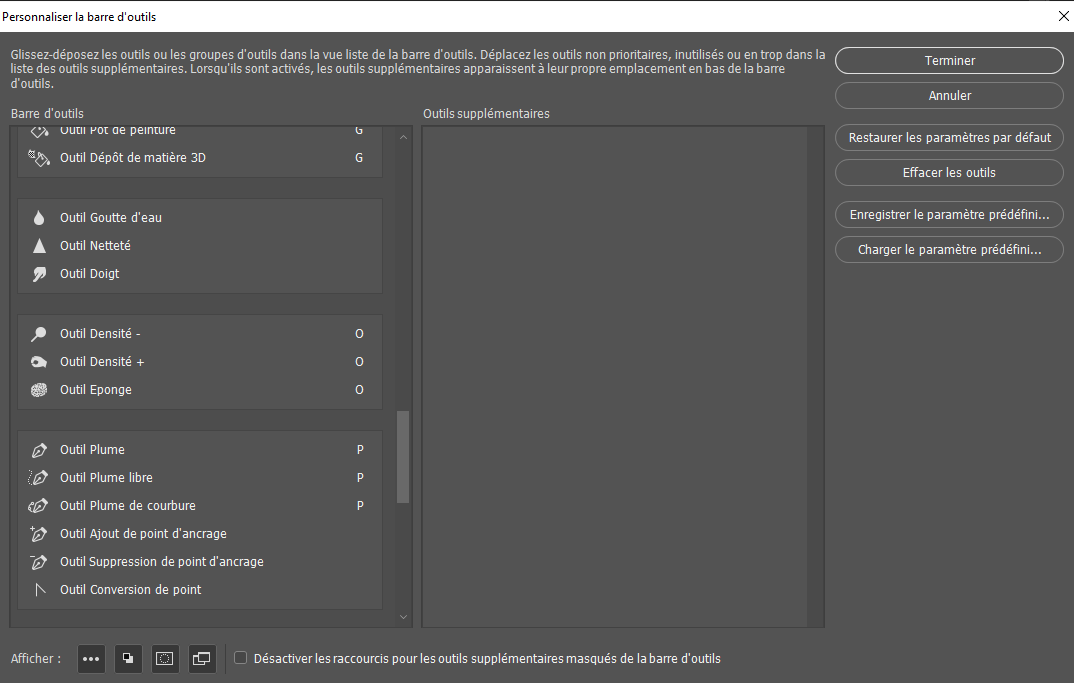Click the Outil Densité - icon
The height and width of the screenshot is (683, 1074).
pyautogui.click(x=39, y=334)
